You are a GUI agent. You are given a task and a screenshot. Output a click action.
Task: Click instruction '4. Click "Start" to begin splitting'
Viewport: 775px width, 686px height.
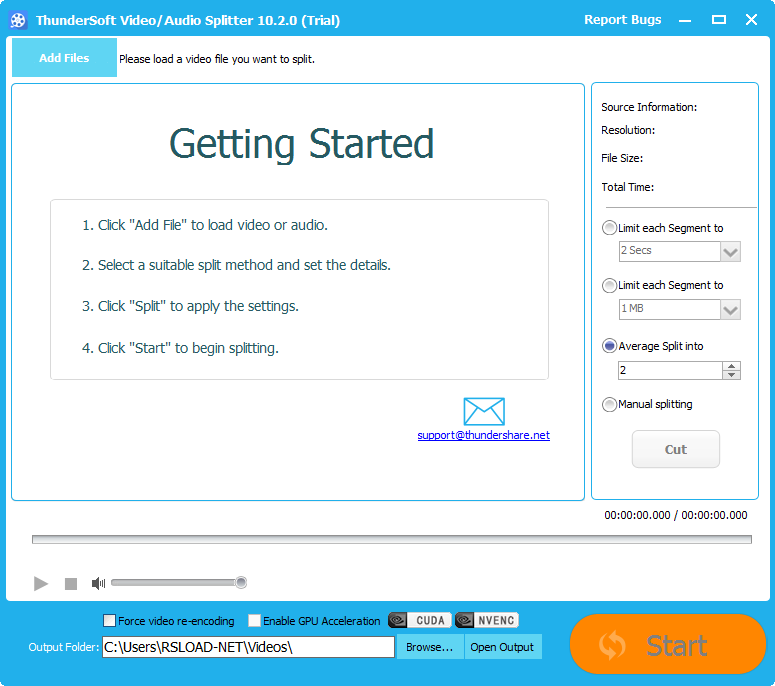[x=180, y=348]
